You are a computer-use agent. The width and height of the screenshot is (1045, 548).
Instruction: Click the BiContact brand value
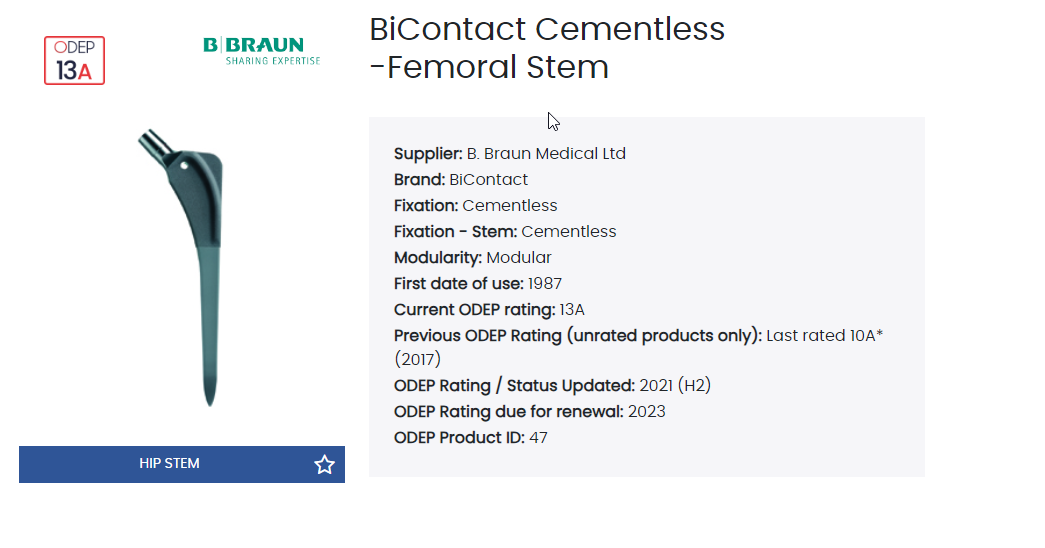488,180
